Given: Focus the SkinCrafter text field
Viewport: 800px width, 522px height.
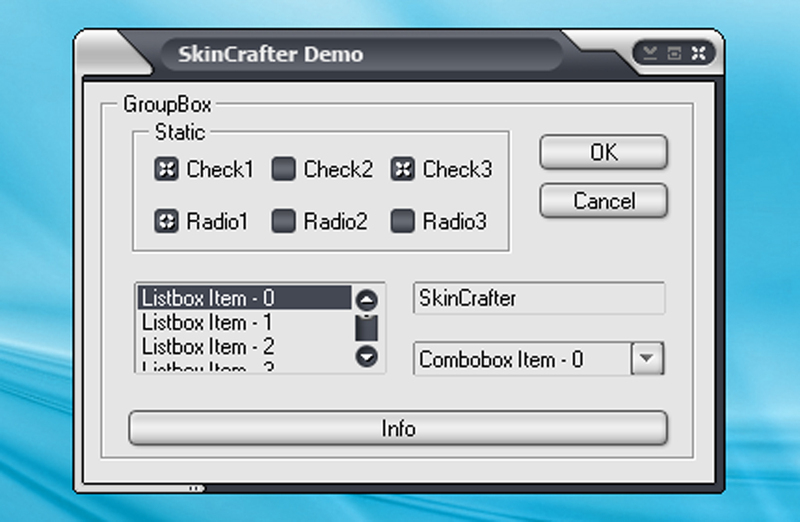Looking at the screenshot, I should (539, 298).
